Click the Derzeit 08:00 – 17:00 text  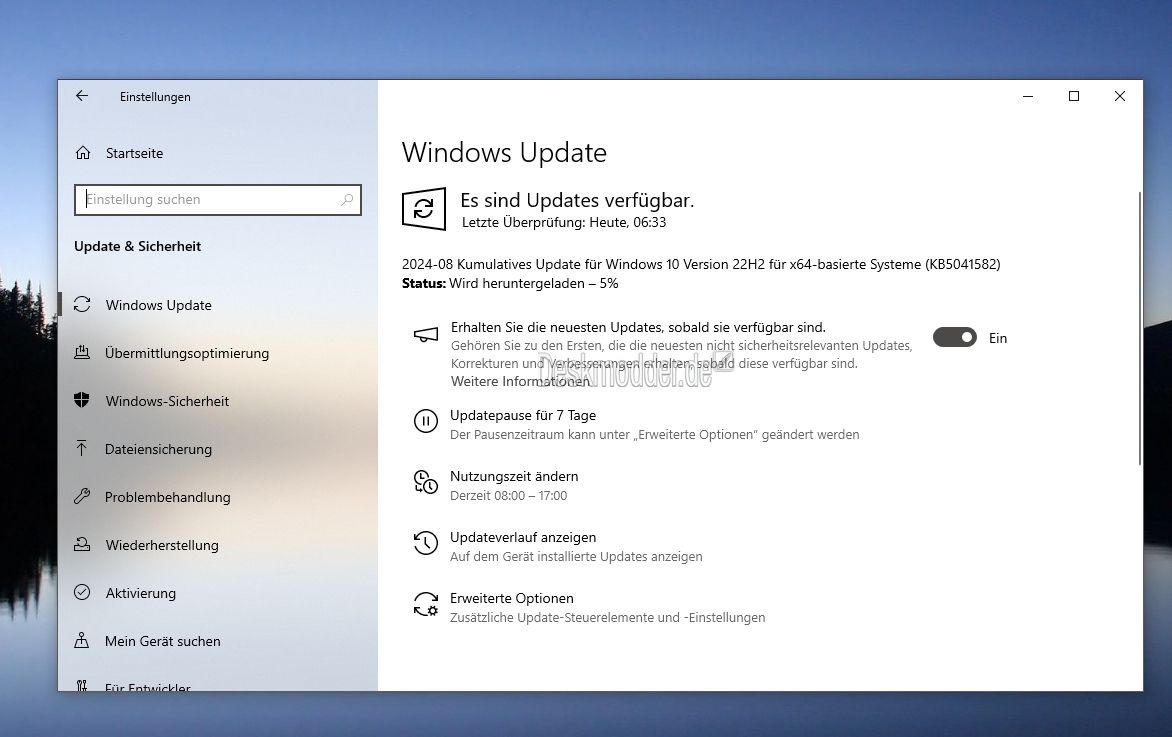pyautogui.click(x=508, y=496)
